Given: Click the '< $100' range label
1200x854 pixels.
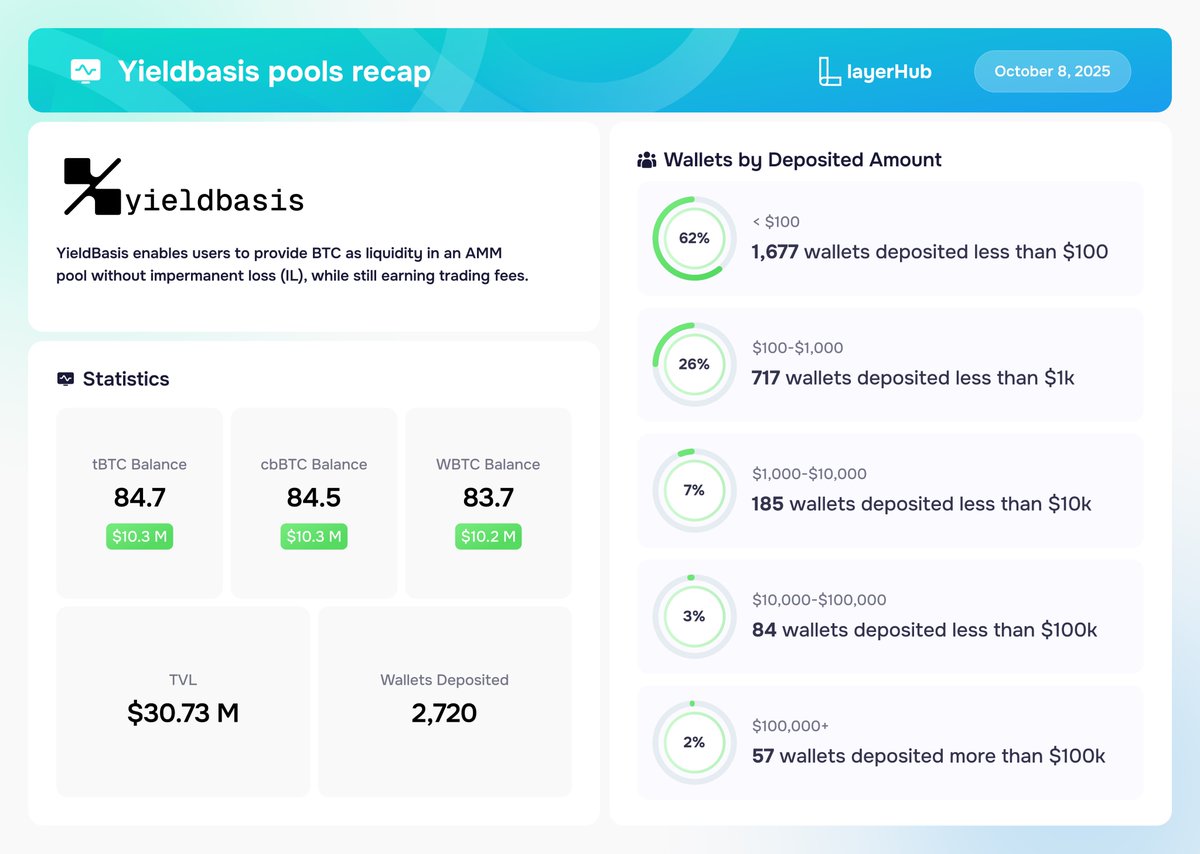Looking at the screenshot, I should point(776,222).
